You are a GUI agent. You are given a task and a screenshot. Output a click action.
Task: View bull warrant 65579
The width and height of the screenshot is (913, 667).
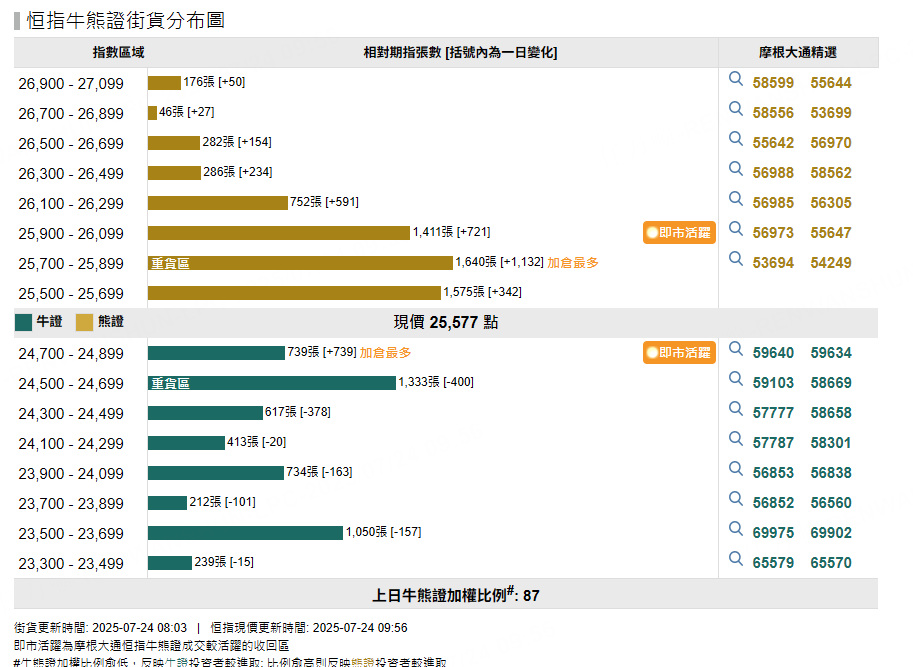pyautogui.click(x=773, y=563)
